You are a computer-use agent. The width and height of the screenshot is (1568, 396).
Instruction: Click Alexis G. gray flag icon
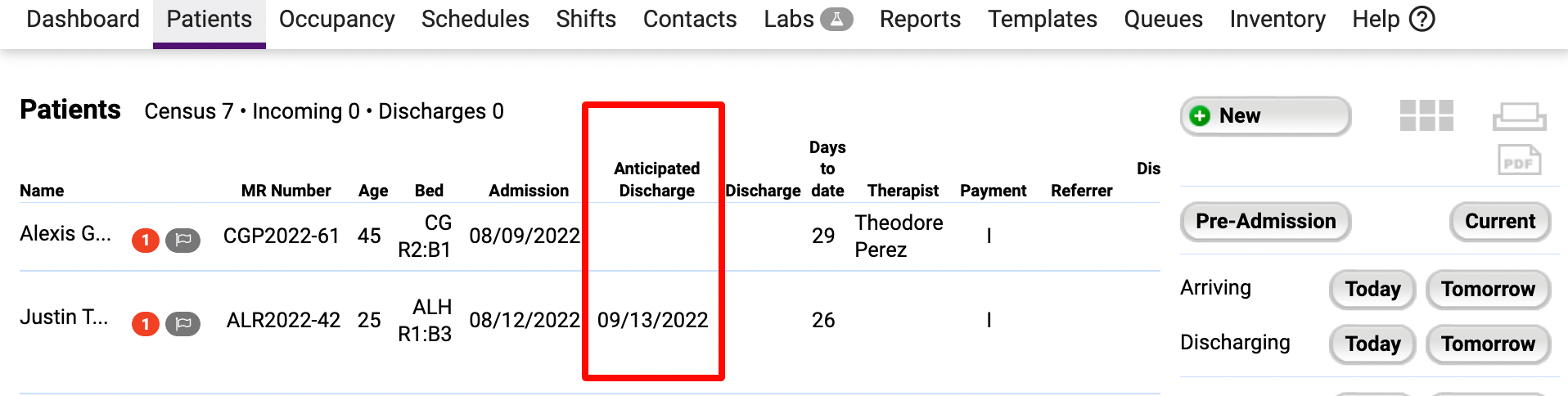[x=182, y=240]
